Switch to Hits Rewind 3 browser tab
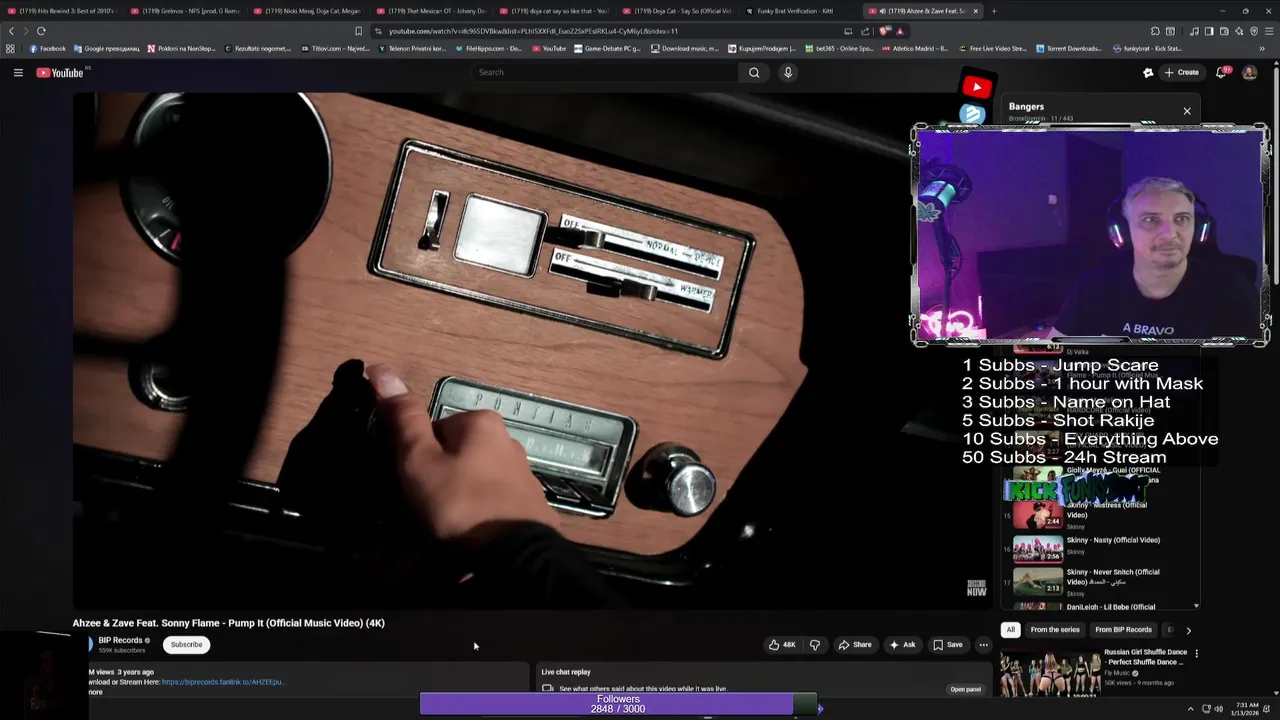Viewport: 1280px width, 720px height. tap(60, 11)
